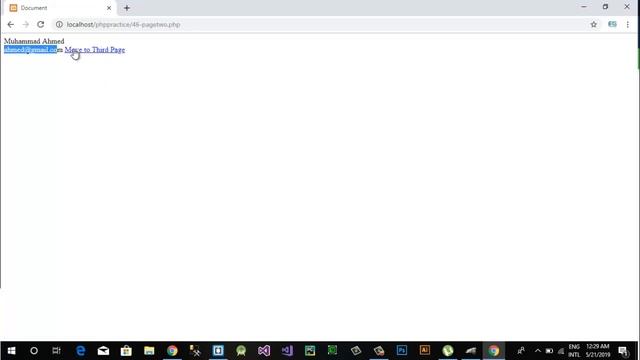Image resolution: width=640 pixels, height=360 pixels.
Task: Show hidden system tray icons
Action: click(538, 351)
